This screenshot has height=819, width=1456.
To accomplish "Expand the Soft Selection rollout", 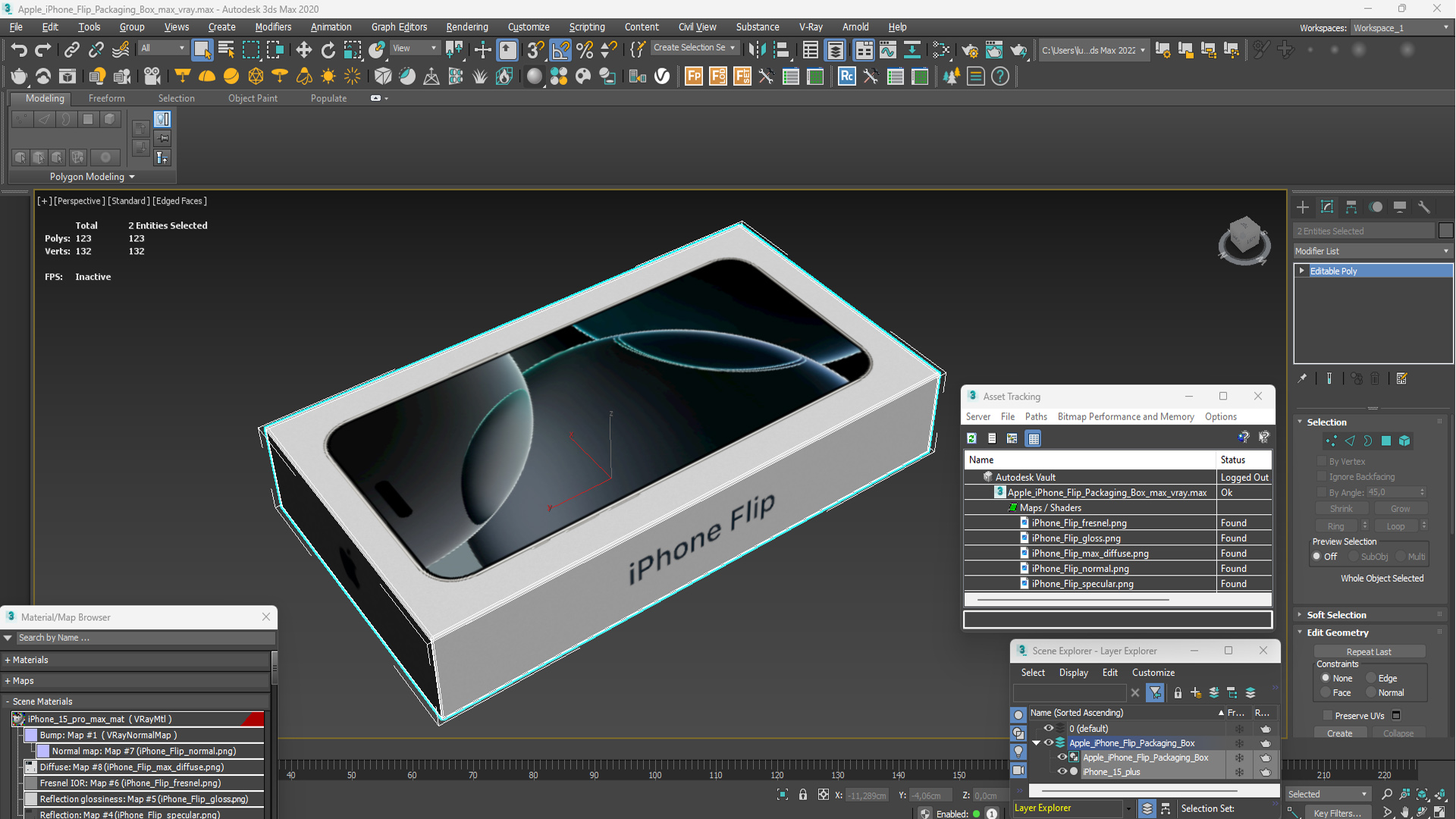I will pos(1335,615).
